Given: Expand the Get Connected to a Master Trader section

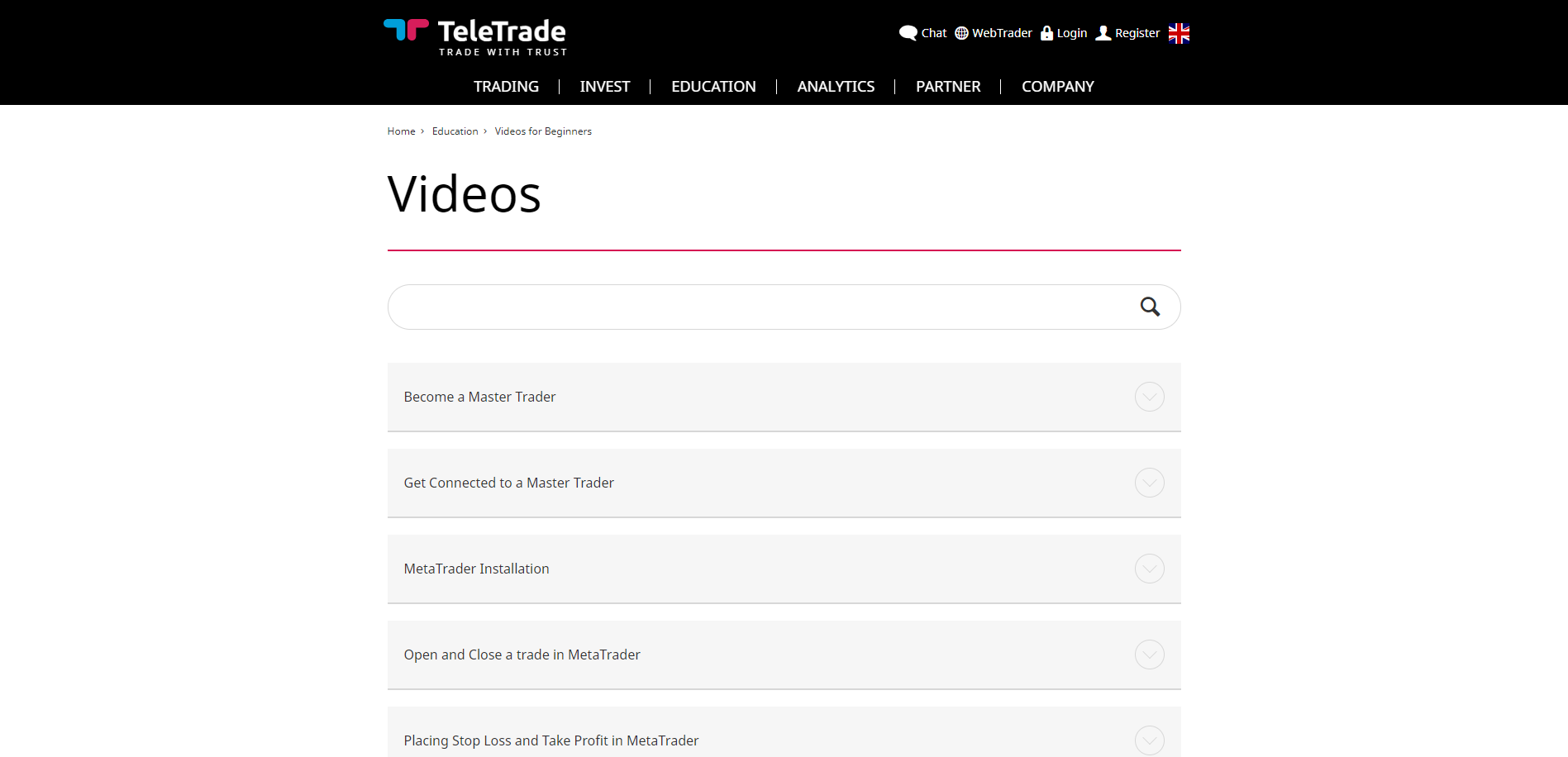Looking at the screenshot, I should point(1149,483).
